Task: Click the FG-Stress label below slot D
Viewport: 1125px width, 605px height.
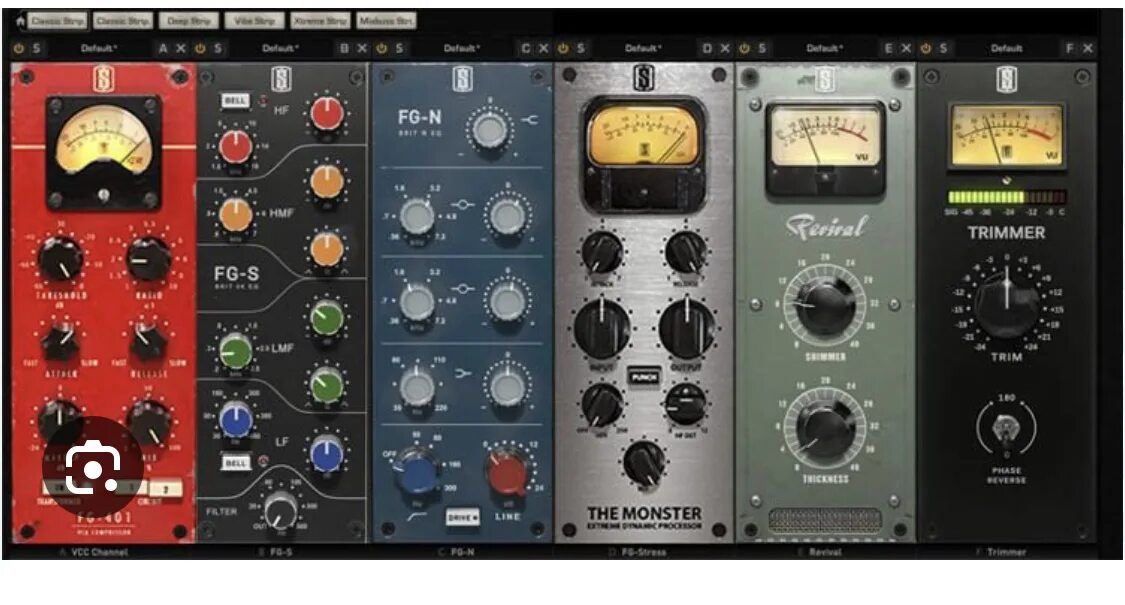Action: pyautogui.click(x=644, y=552)
